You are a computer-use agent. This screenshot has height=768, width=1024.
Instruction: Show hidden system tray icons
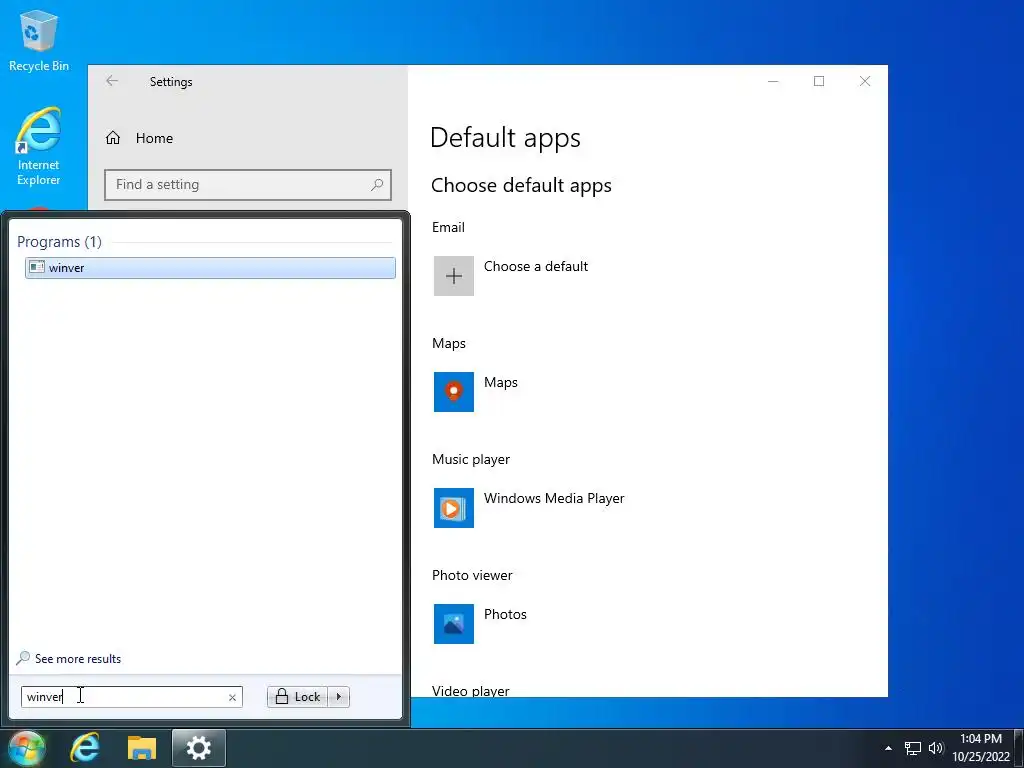coord(888,748)
